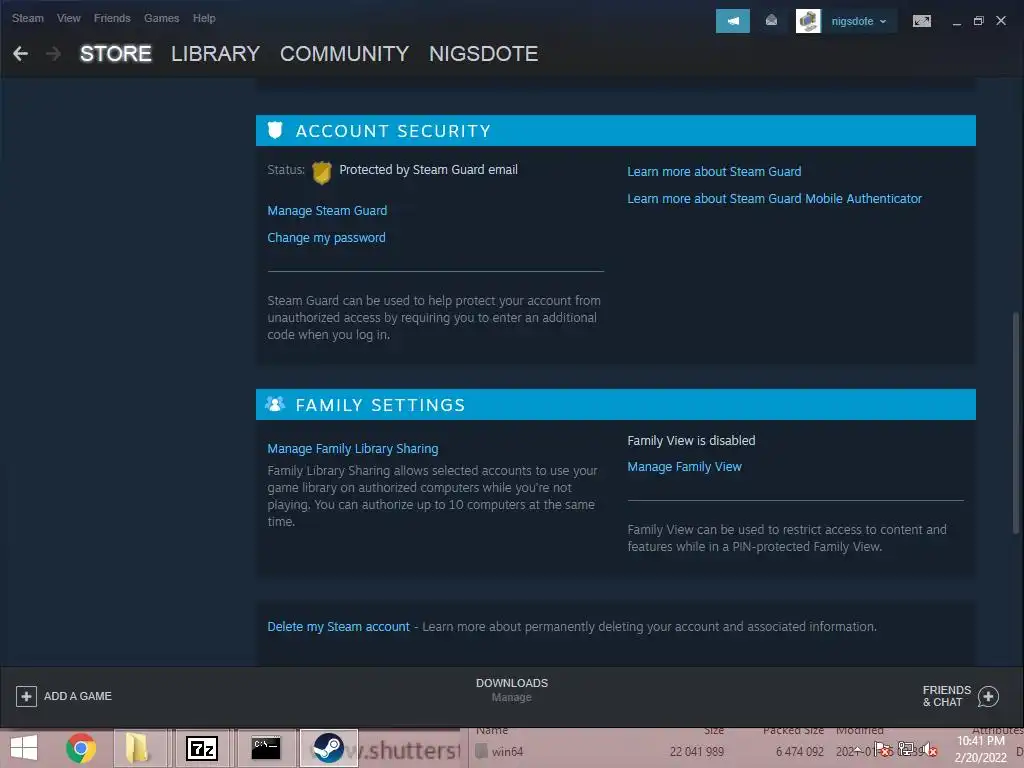
Task: Open File Explorer folder in taskbar
Action: pyautogui.click(x=138, y=748)
